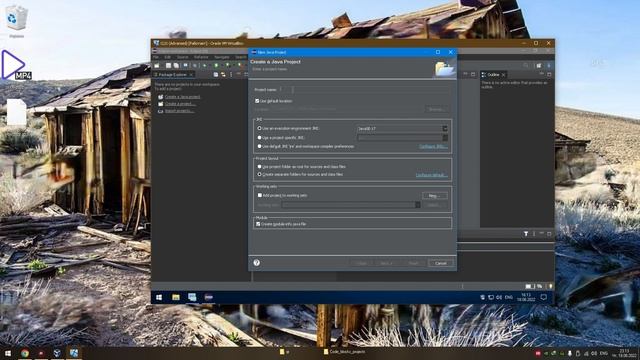
Task: Close the Outline view tab
Action: click(504, 75)
